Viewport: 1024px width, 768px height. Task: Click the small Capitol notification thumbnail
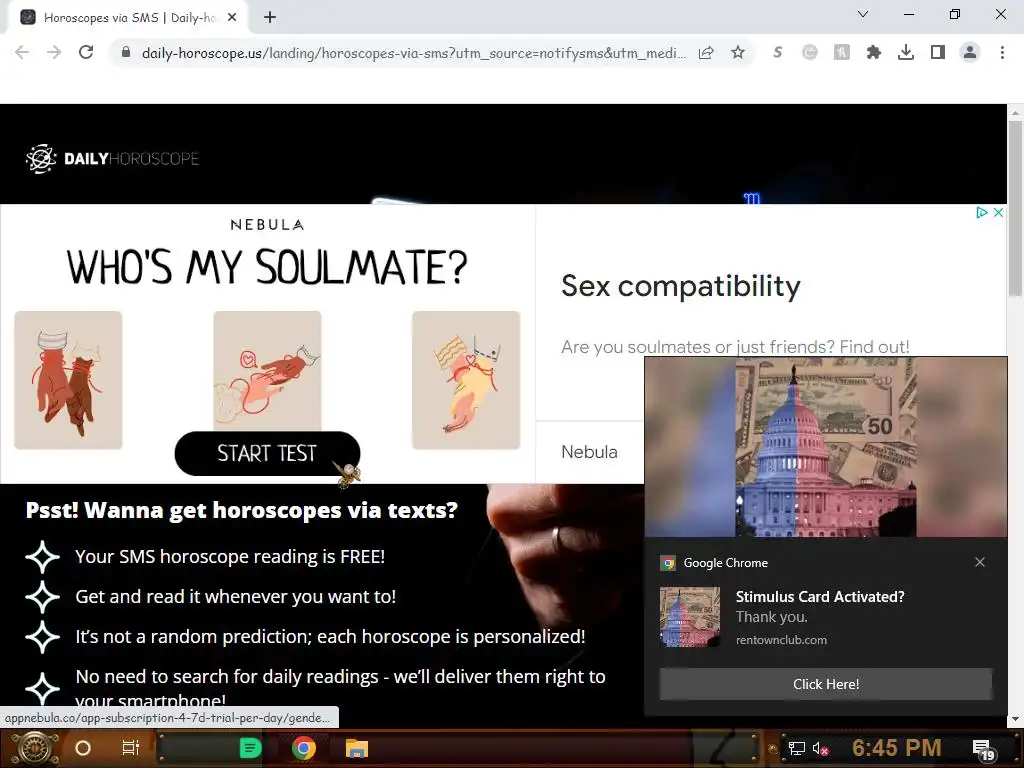pyautogui.click(x=690, y=616)
